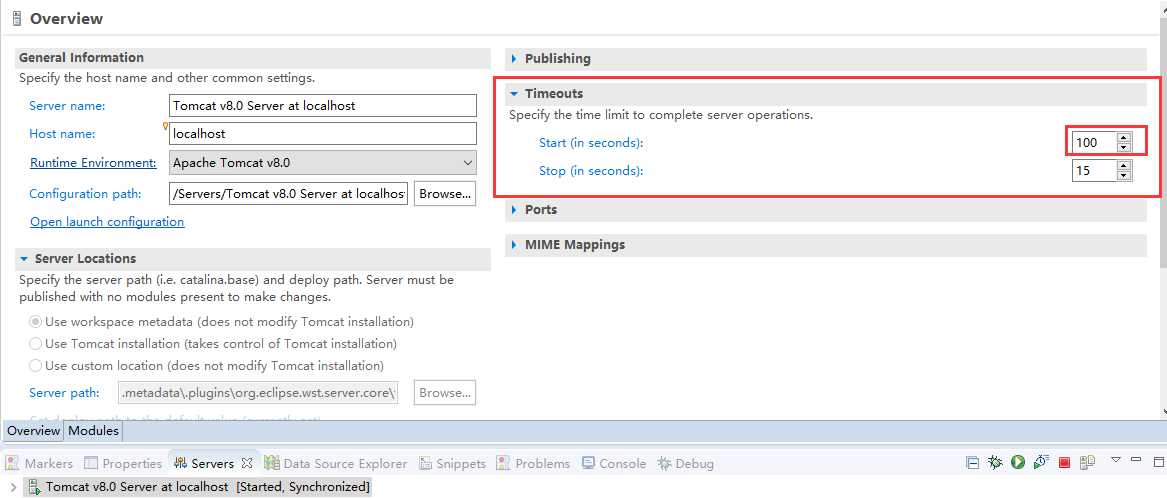Open the Data Source Explorer tab
The image size is (1167, 498).
336,463
